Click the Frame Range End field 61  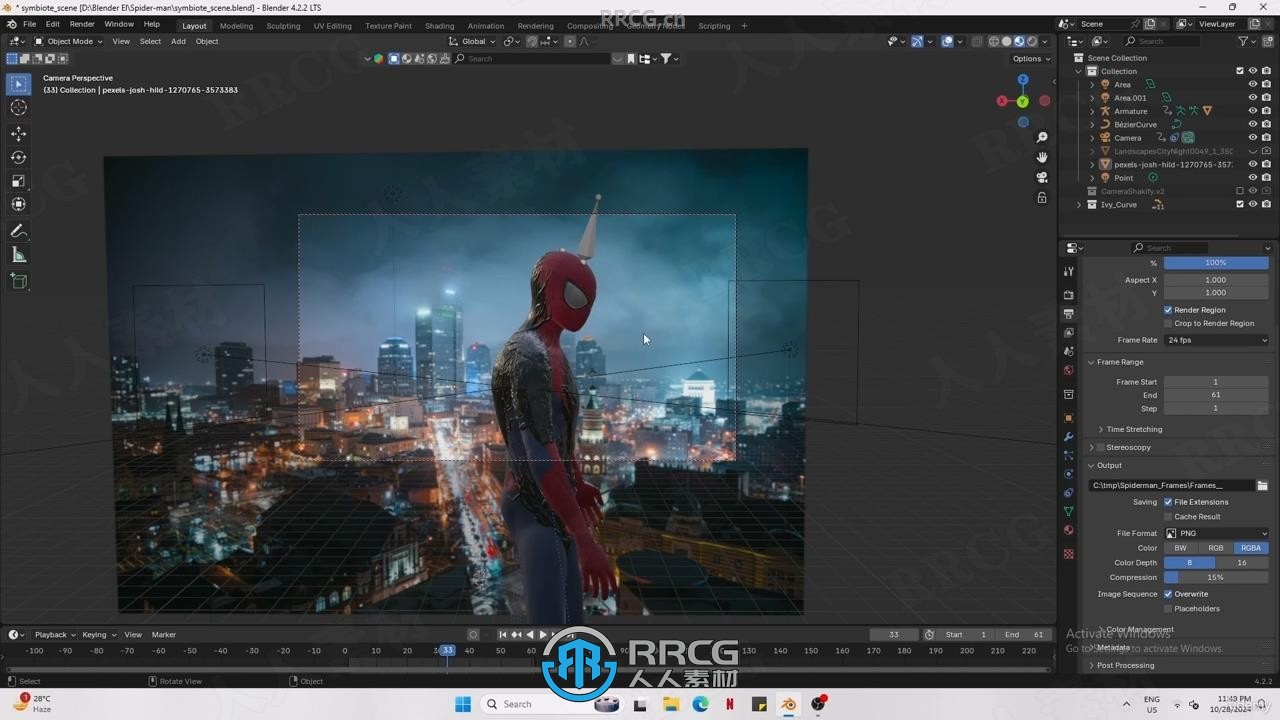point(1216,395)
